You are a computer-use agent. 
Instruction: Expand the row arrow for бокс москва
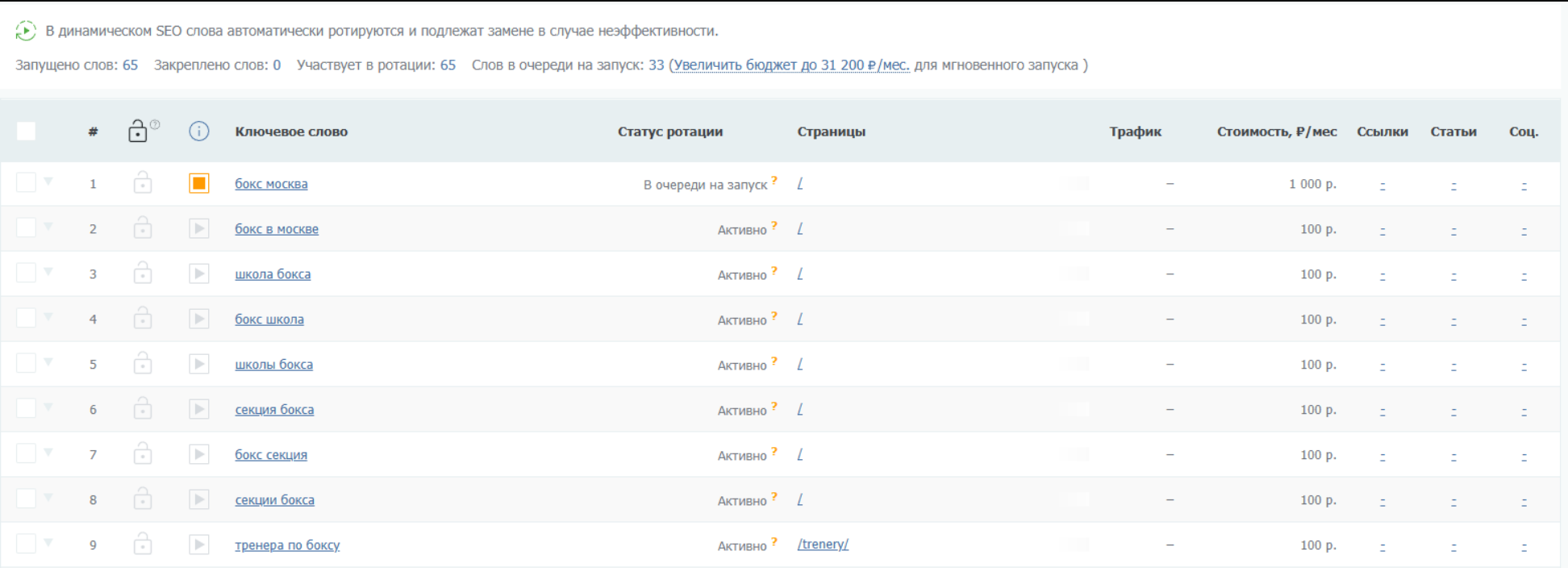(x=48, y=182)
